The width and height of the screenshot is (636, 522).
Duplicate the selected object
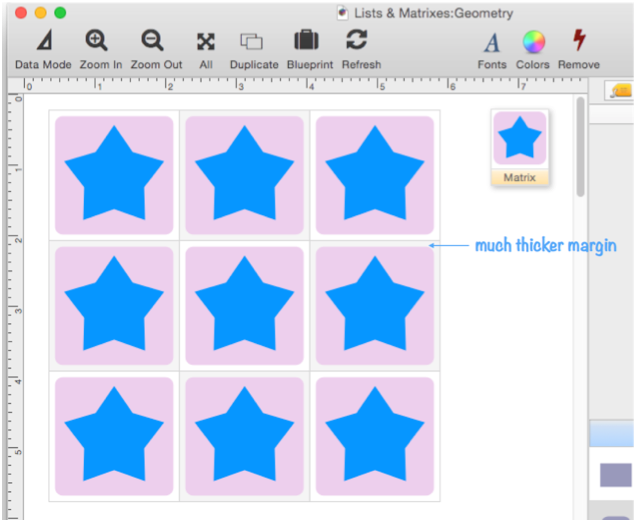point(254,49)
